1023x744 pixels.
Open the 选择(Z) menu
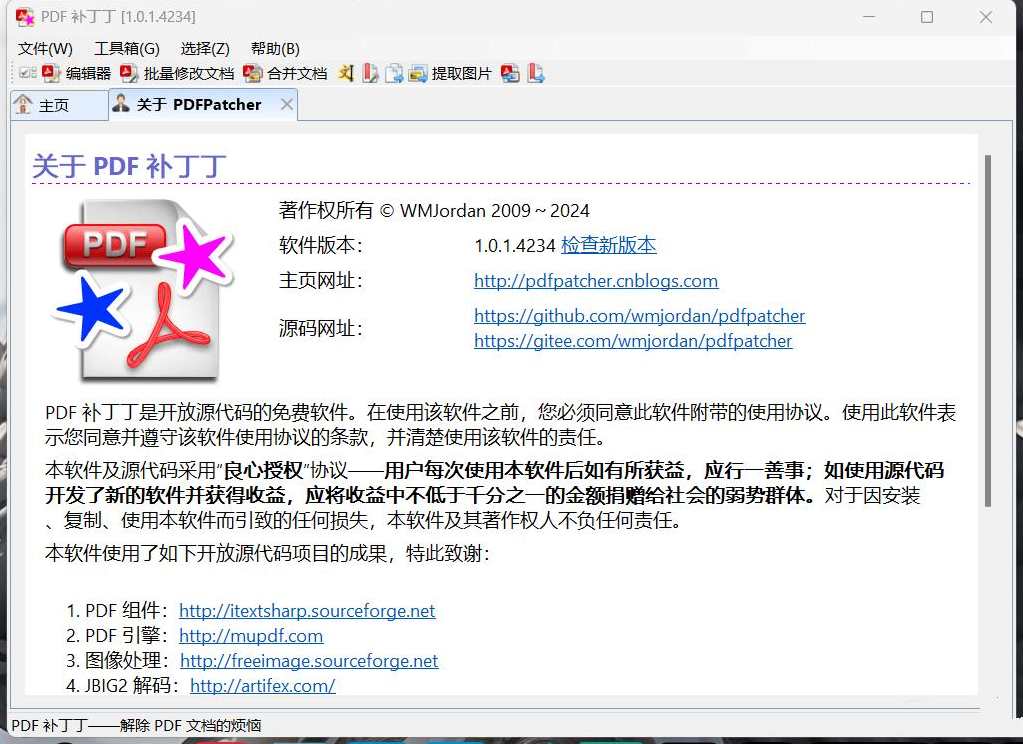pos(207,48)
